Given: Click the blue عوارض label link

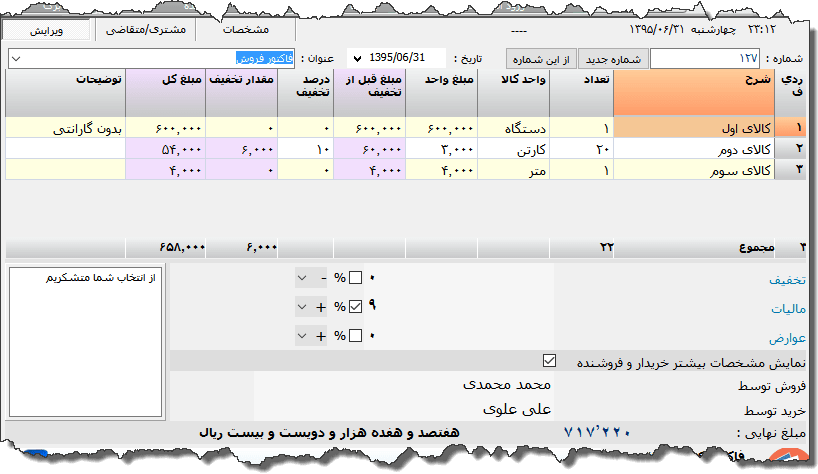Looking at the screenshot, I should [787, 338].
